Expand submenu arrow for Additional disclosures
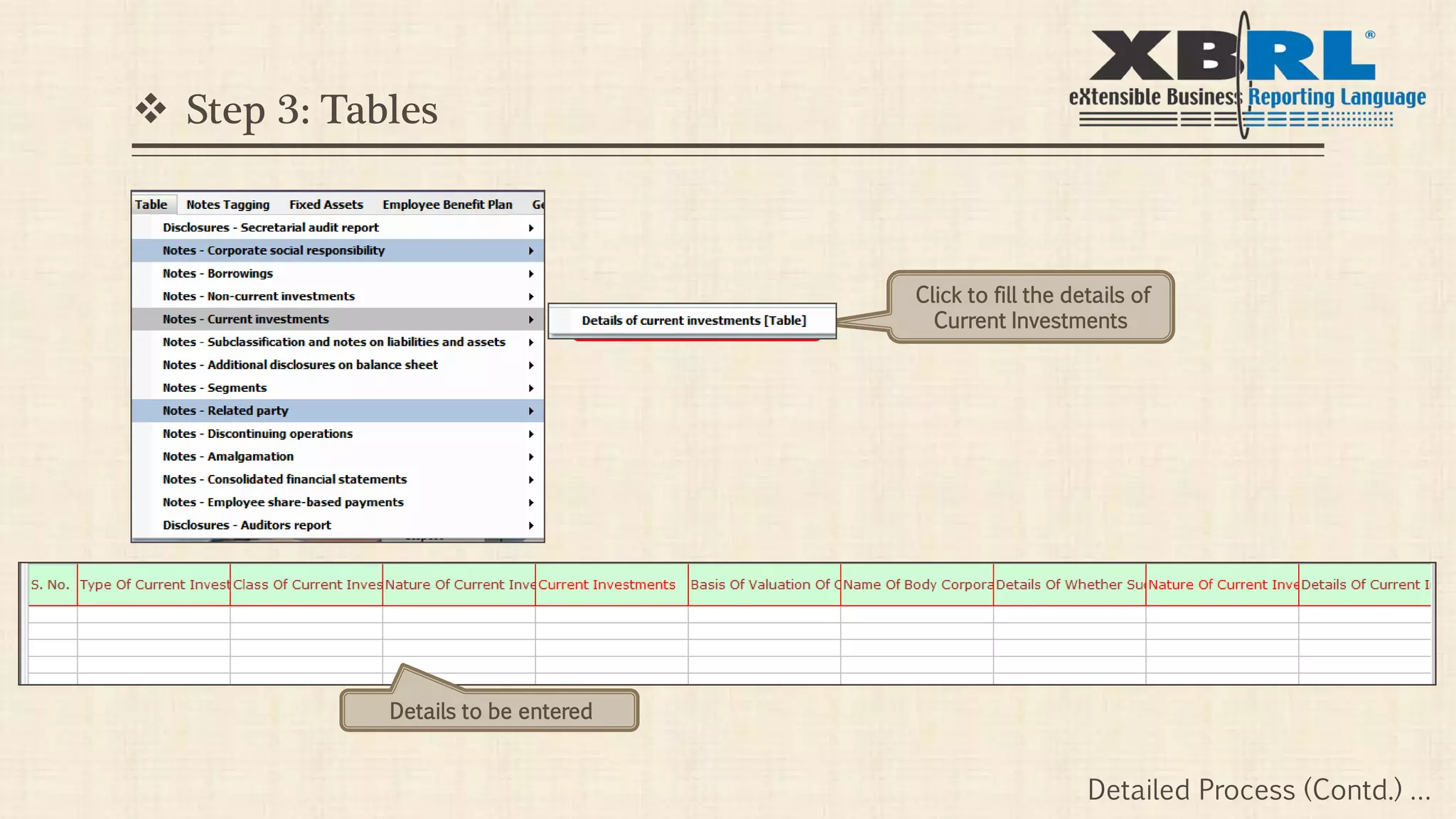The image size is (1456, 819). click(x=531, y=365)
